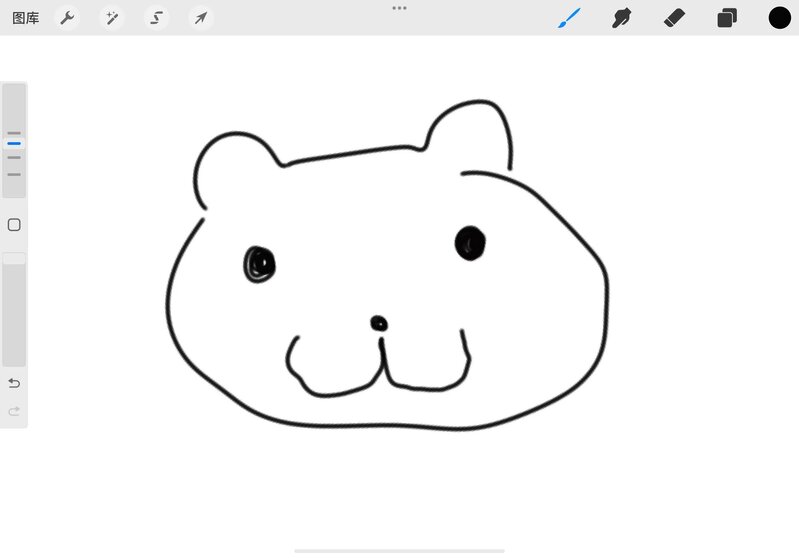Image resolution: width=799 pixels, height=558 pixels.
Task: Open the black color picker circle
Action: click(780, 18)
